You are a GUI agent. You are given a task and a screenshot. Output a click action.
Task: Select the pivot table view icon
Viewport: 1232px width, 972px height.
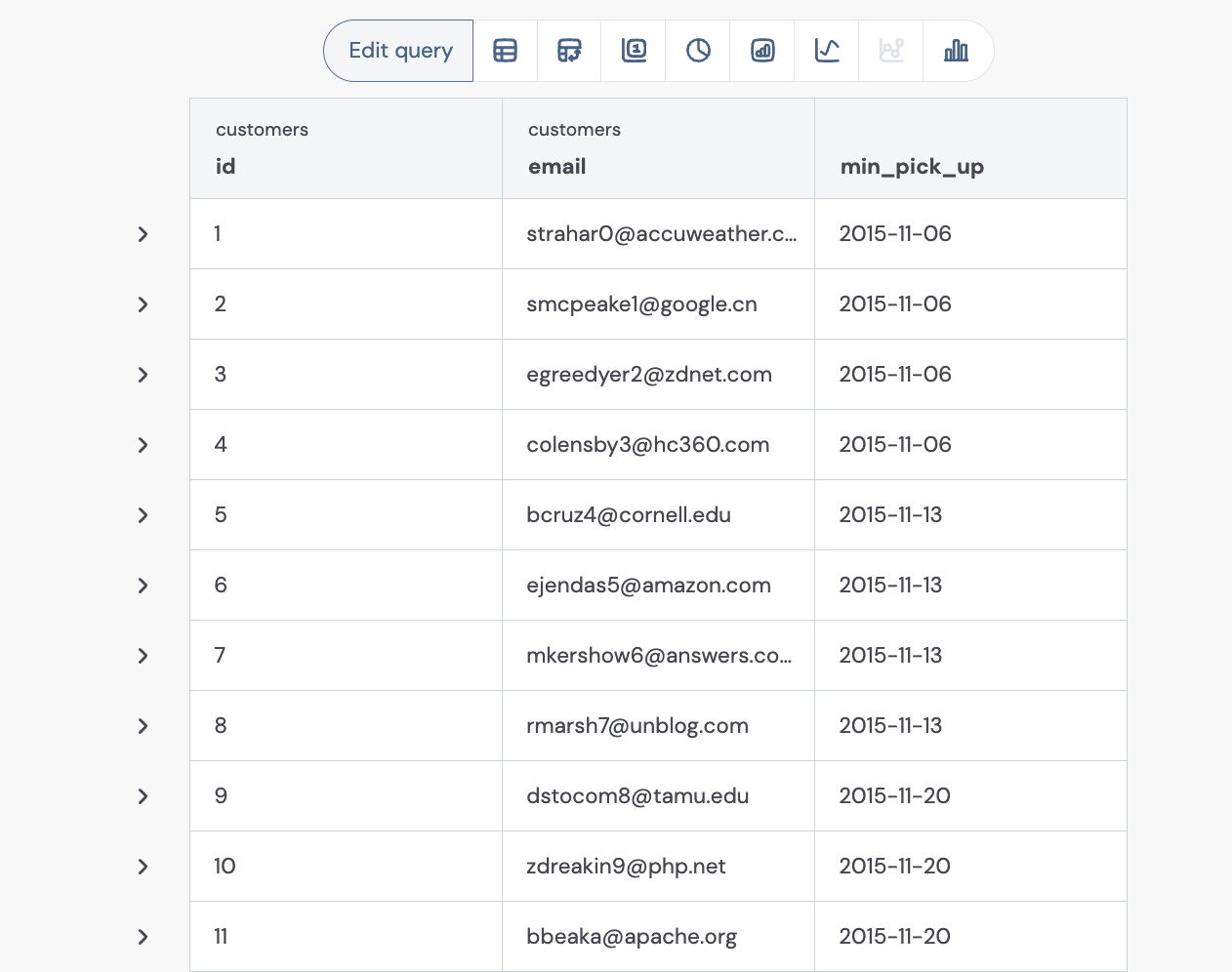pos(570,51)
